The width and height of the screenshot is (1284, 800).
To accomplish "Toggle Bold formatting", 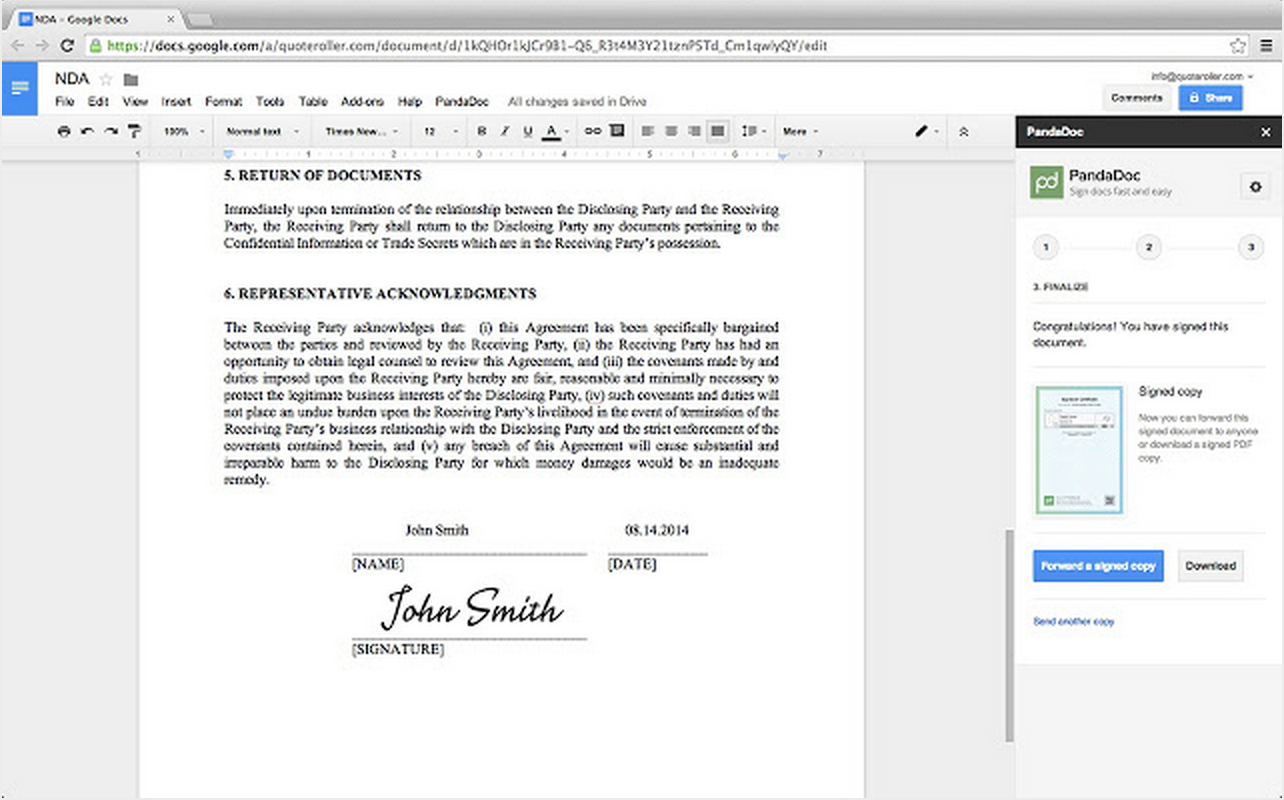I will pos(482,131).
